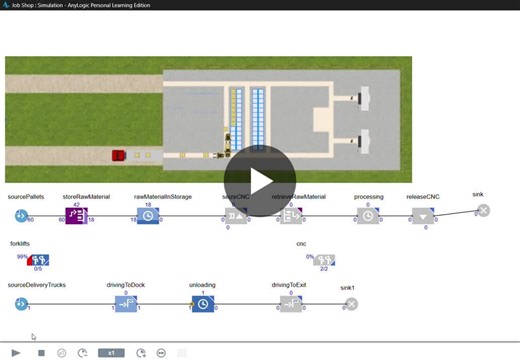Click the 'rawMaterialInStorage' label
520x362 pixels.
pyautogui.click(x=163, y=197)
